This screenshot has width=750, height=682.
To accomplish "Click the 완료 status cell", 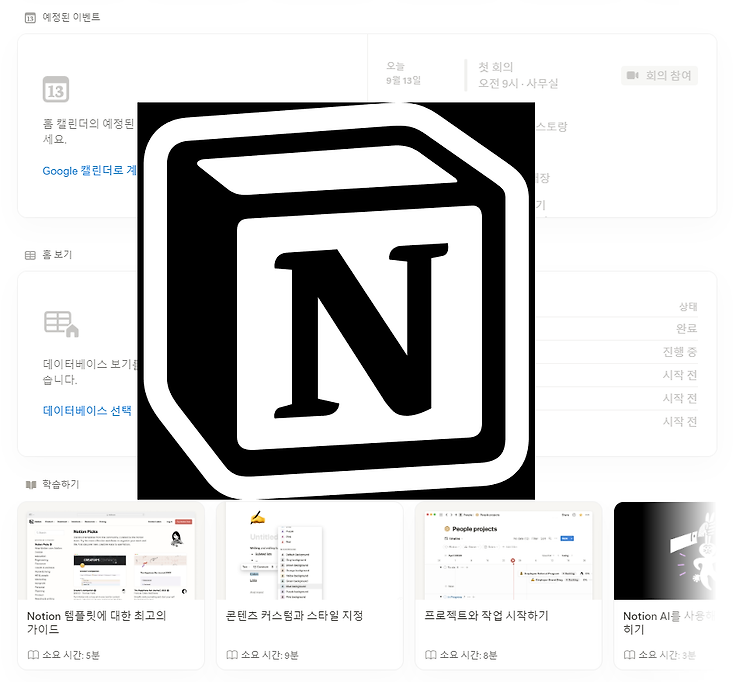I will 686,329.
